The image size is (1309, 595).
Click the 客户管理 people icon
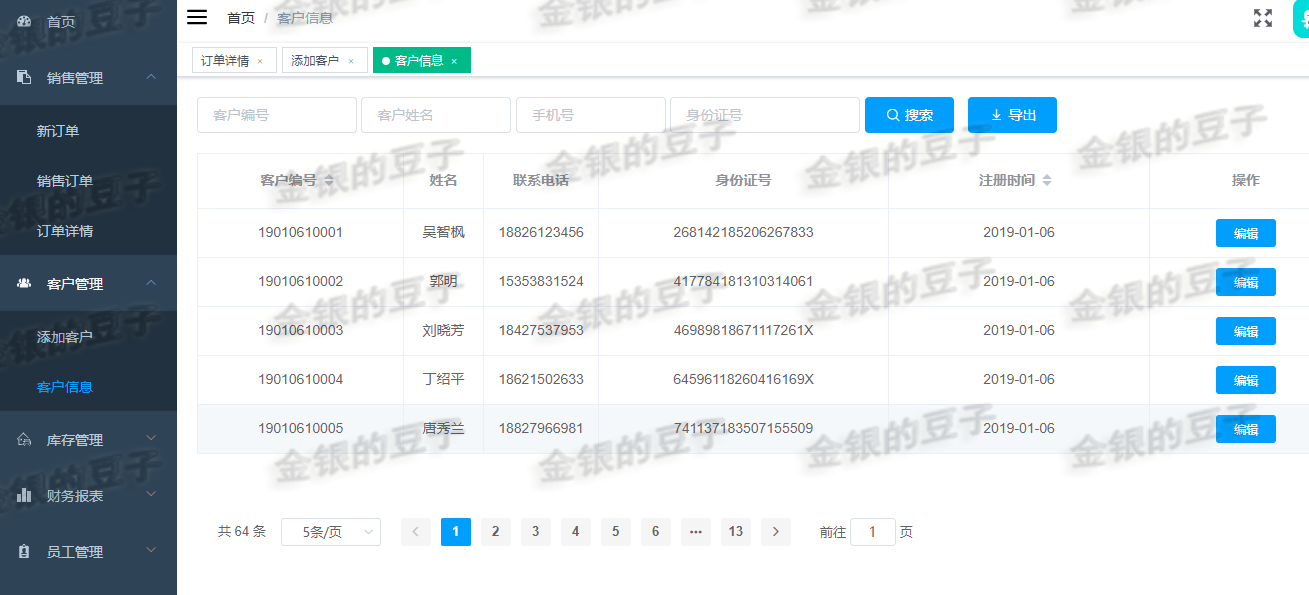click(22, 283)
